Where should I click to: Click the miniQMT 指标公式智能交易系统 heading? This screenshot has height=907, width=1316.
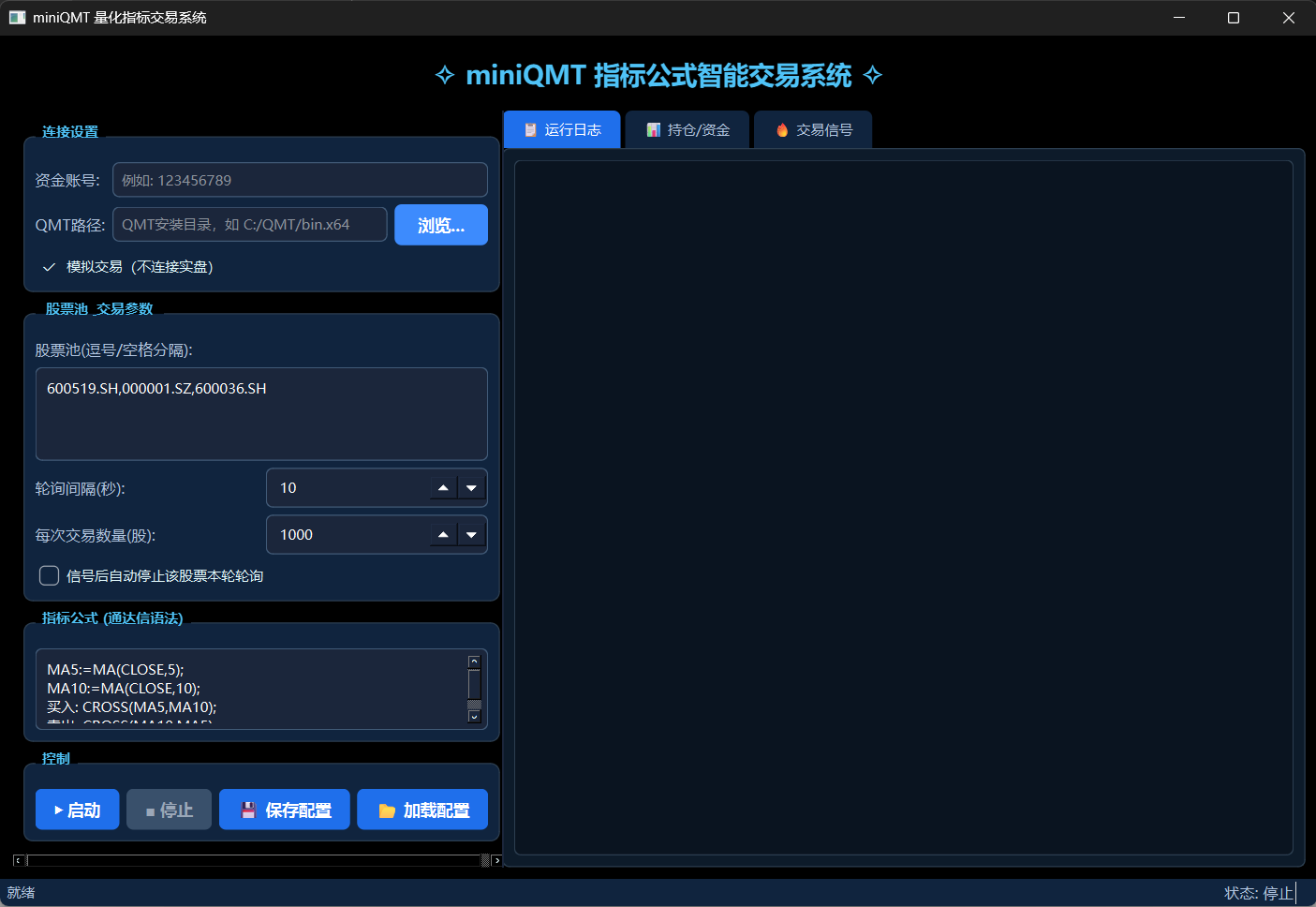658,75
